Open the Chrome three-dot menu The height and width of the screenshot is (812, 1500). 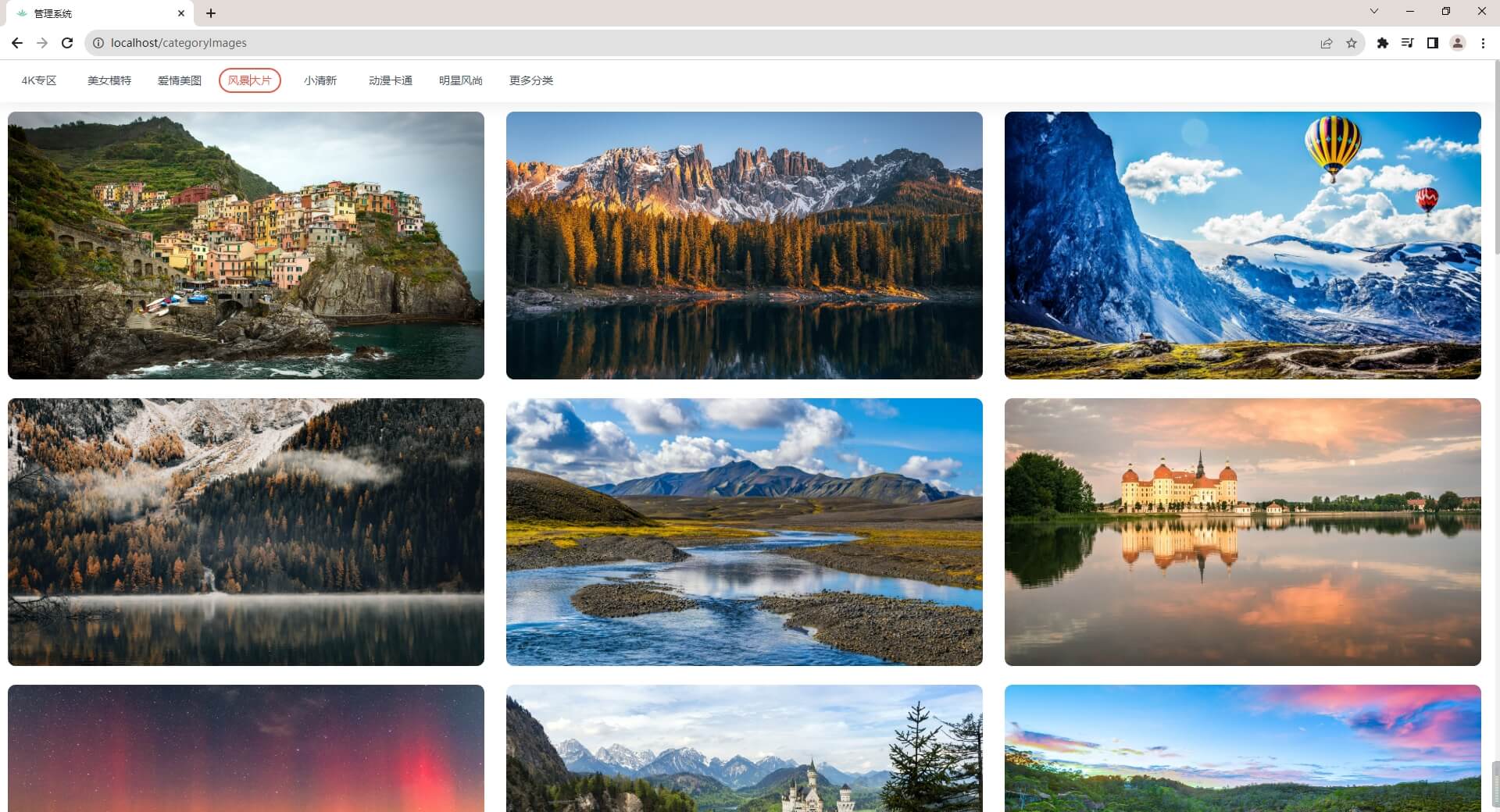[1483, 43]
